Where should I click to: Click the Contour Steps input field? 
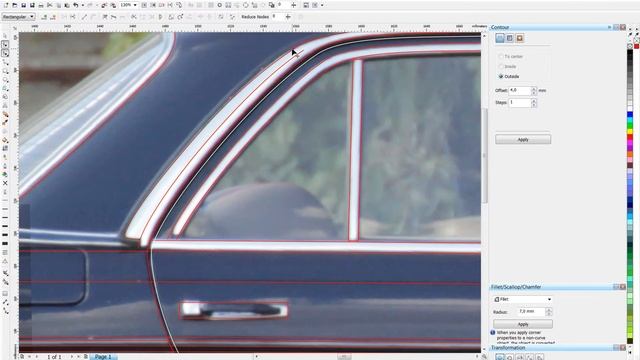(x=520, y=102)
